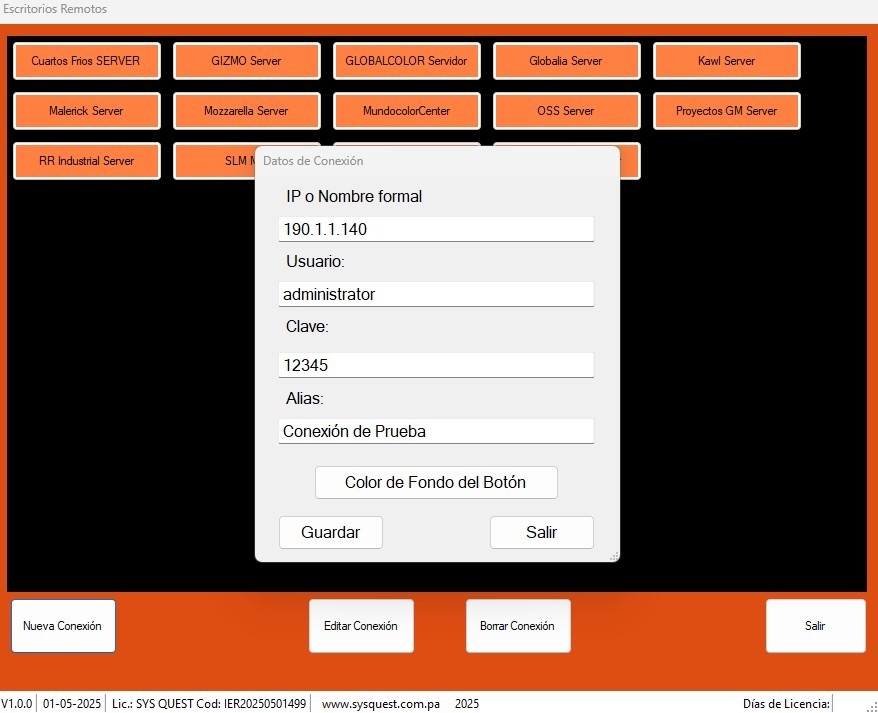Open the Cuartos Frios SERVER connection
Screen dimensions: 878x713
click(86, 61)
